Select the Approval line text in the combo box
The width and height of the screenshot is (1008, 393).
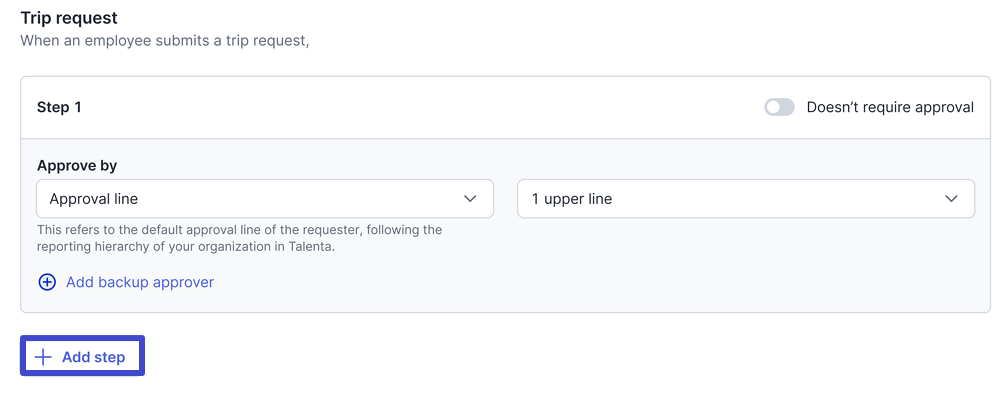click(x=94, y=199)
